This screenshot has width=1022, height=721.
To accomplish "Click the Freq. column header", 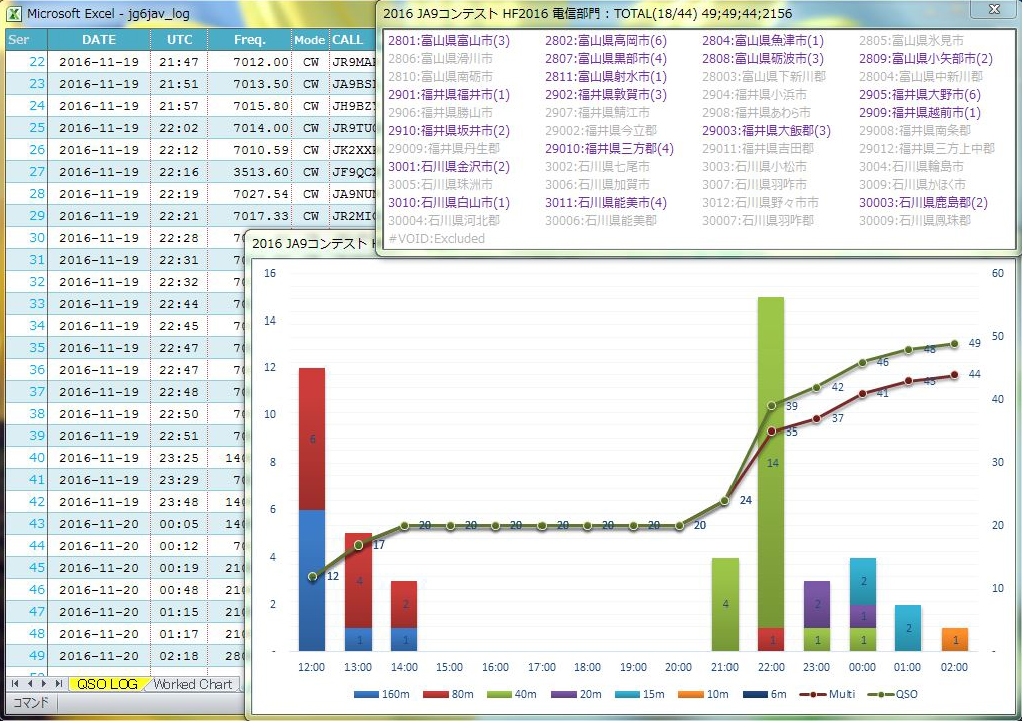I will 249,40.
